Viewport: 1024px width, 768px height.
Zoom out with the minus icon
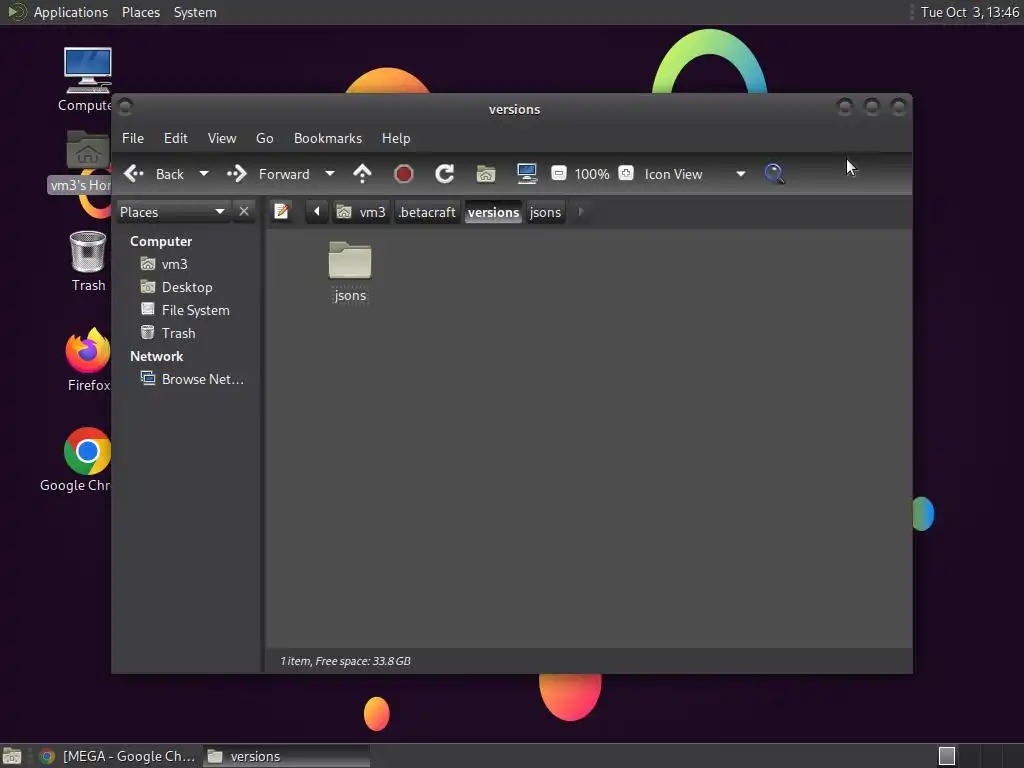[x=558, y=173]
